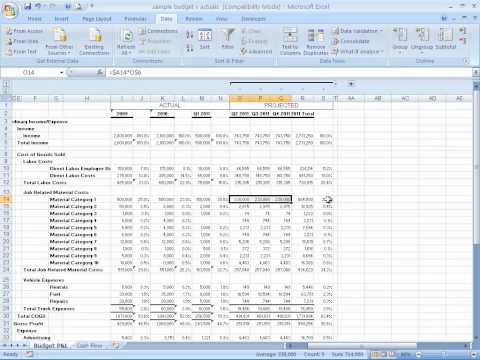The height and width of the screenshot is (360, 480).
Task: Open the Developer ribbon tab
Action: click(x=253, y=19)
